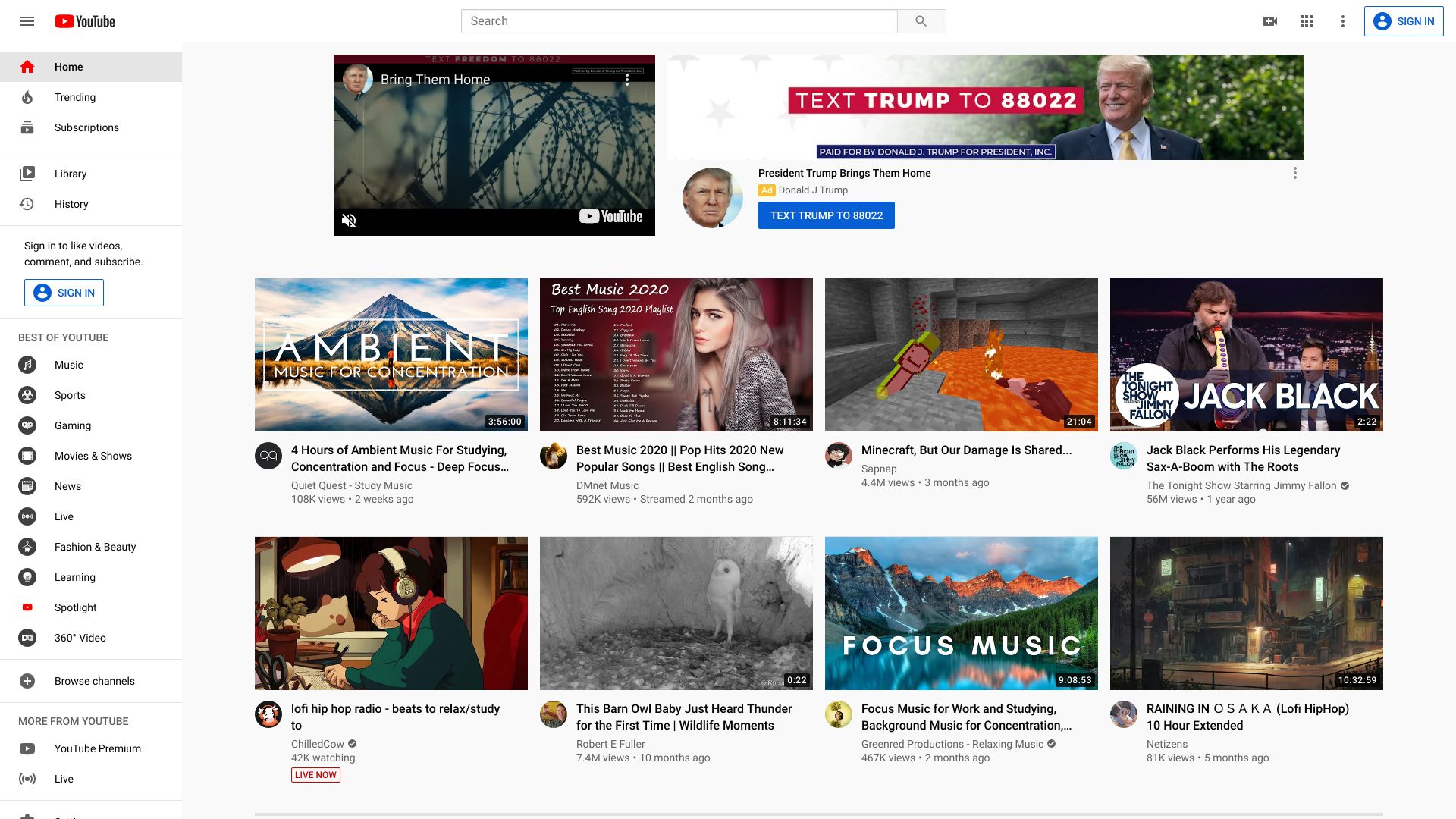Open the Focus Music lake thumbnail
The width and height of the screenshot is (1456, 819).
(962, 613)
